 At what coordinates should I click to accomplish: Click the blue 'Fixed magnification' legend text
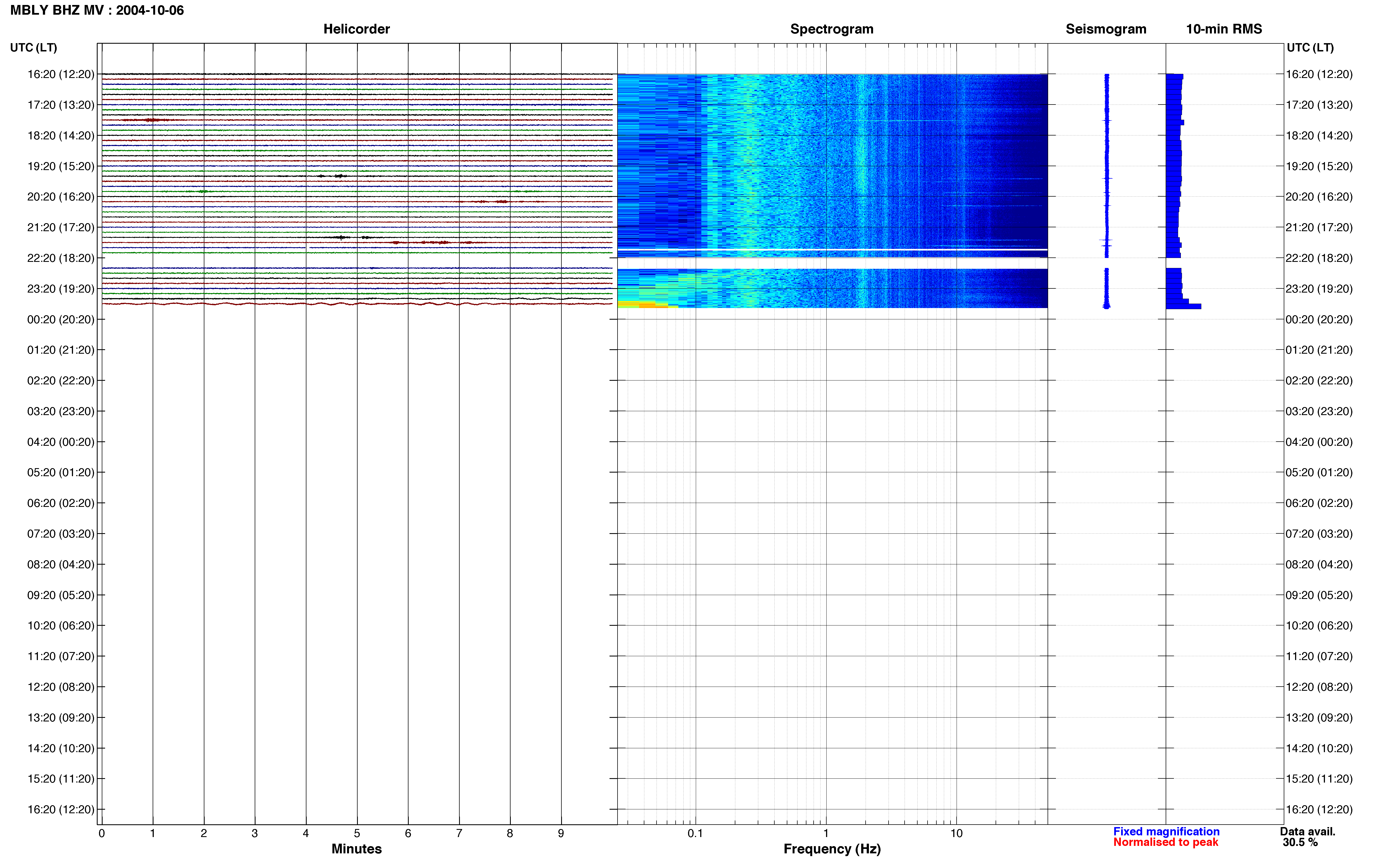(x=1166, y=831)
